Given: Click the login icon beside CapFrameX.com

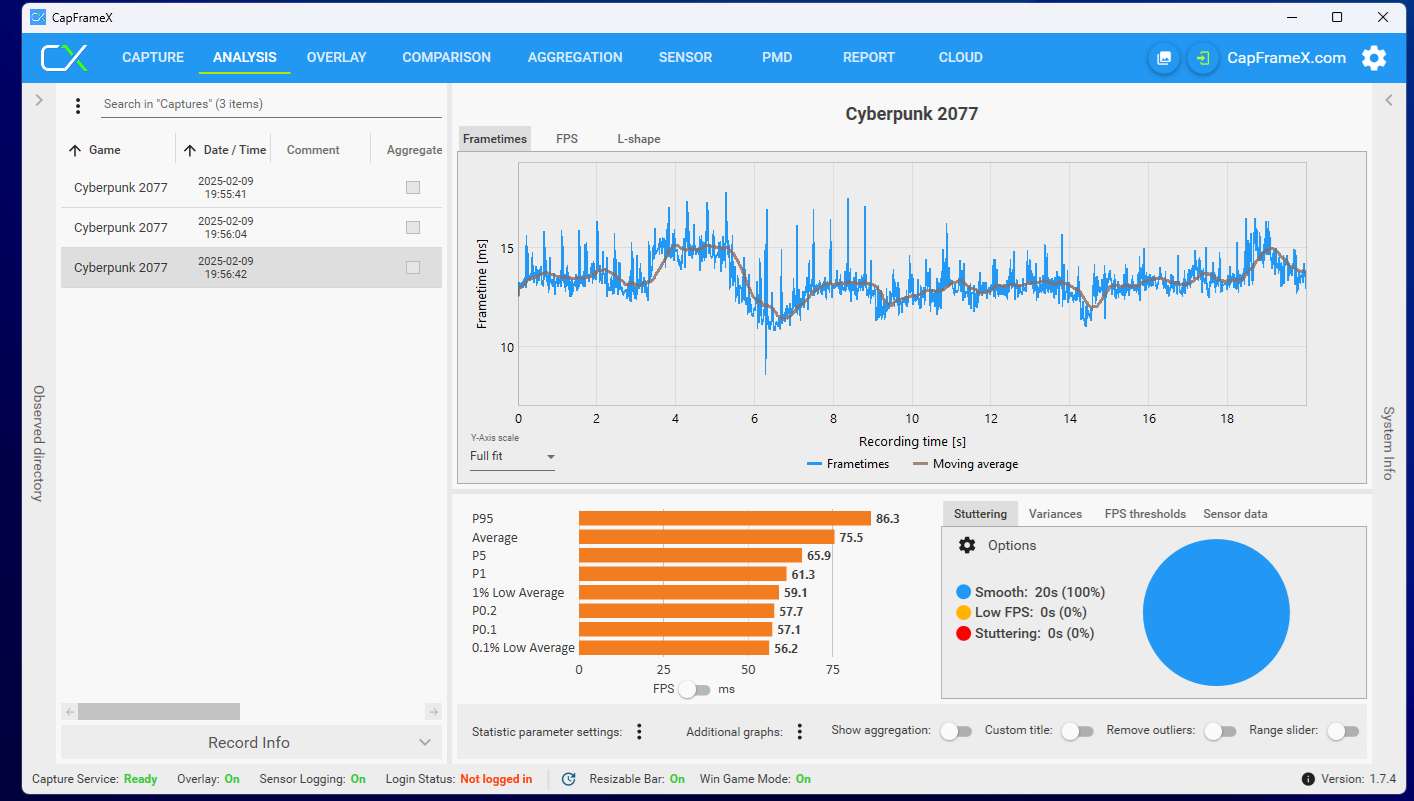Looking at the screenshot, I should 1203,58.
